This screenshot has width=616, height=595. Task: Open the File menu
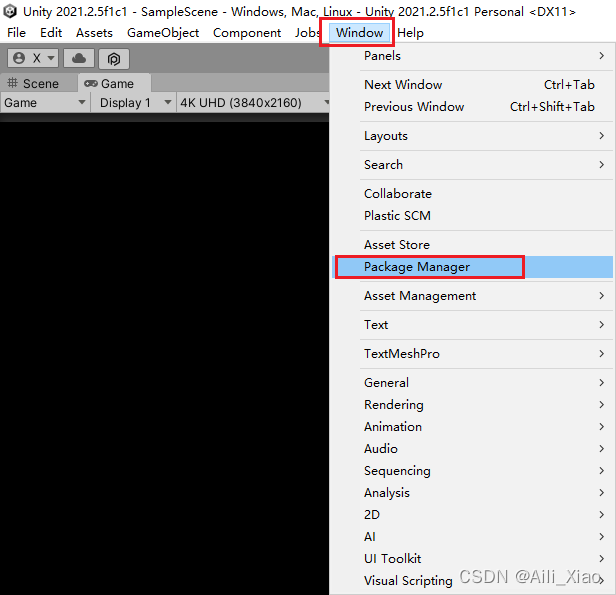16,33
